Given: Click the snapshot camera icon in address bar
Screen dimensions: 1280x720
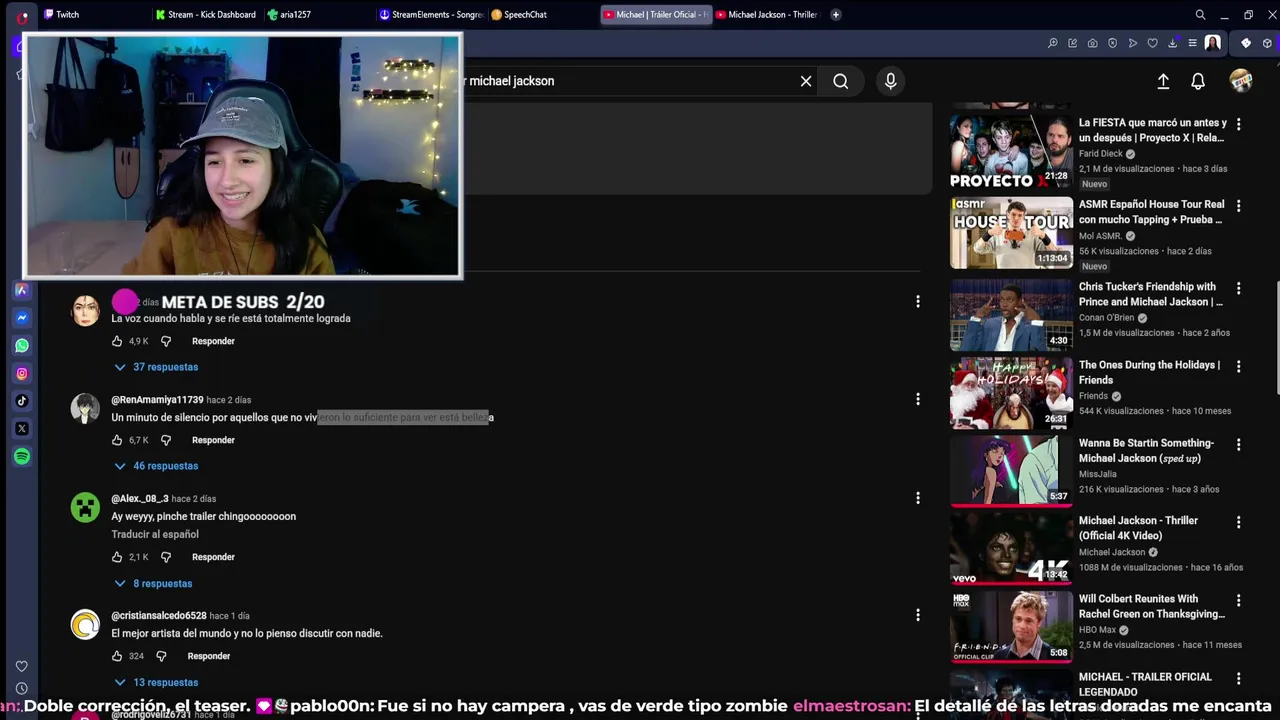Looking at the screenshot, I should tap(1092, 43).
